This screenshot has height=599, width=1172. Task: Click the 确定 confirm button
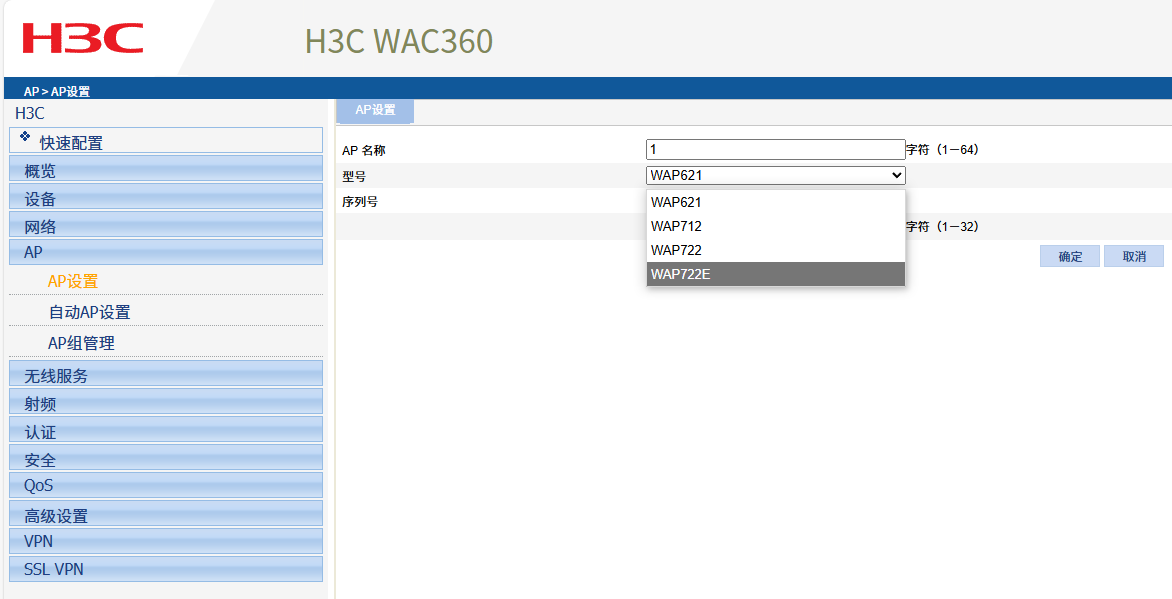1070,256
